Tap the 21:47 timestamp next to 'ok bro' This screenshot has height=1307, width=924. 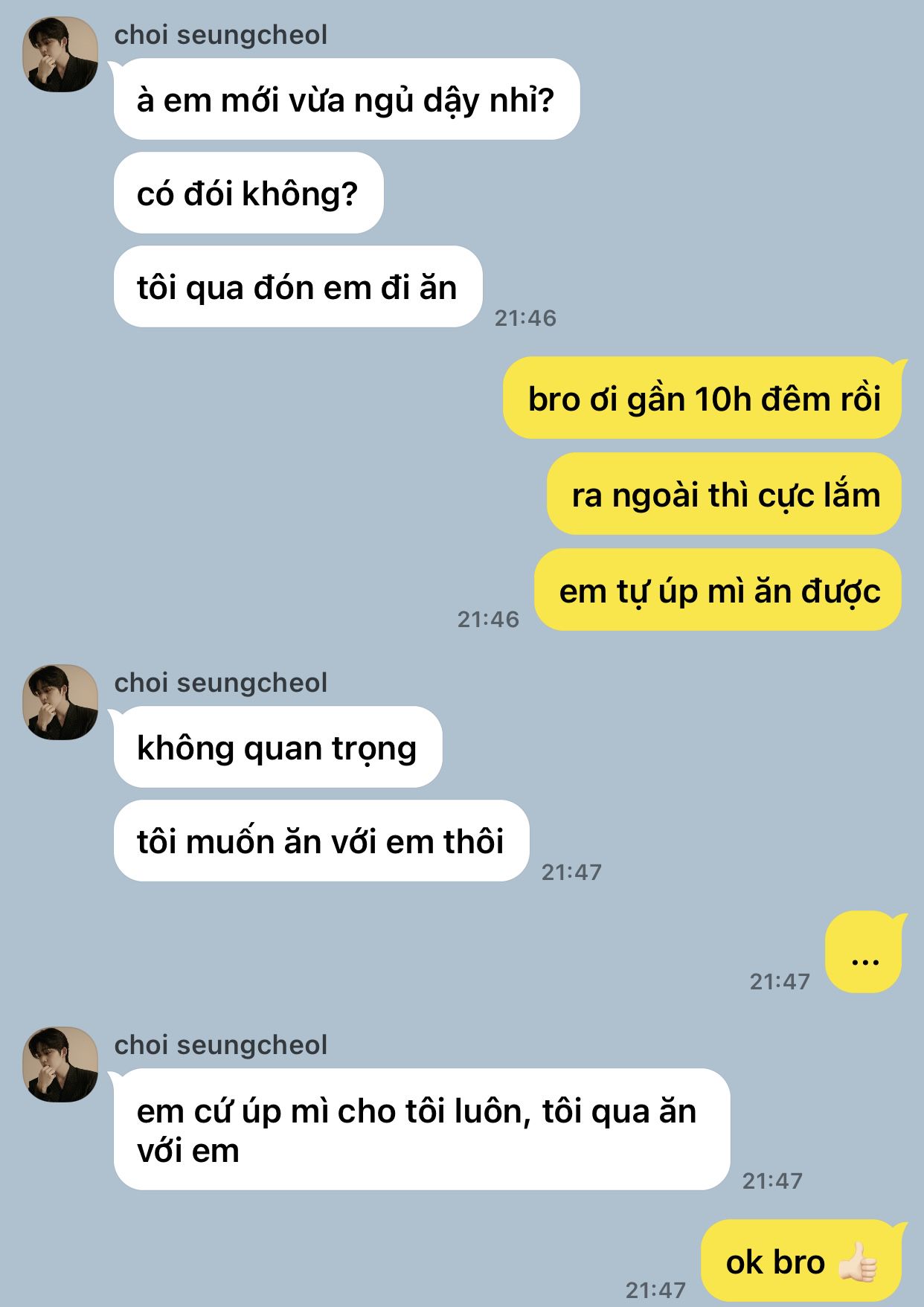[x=655, y=1290]
